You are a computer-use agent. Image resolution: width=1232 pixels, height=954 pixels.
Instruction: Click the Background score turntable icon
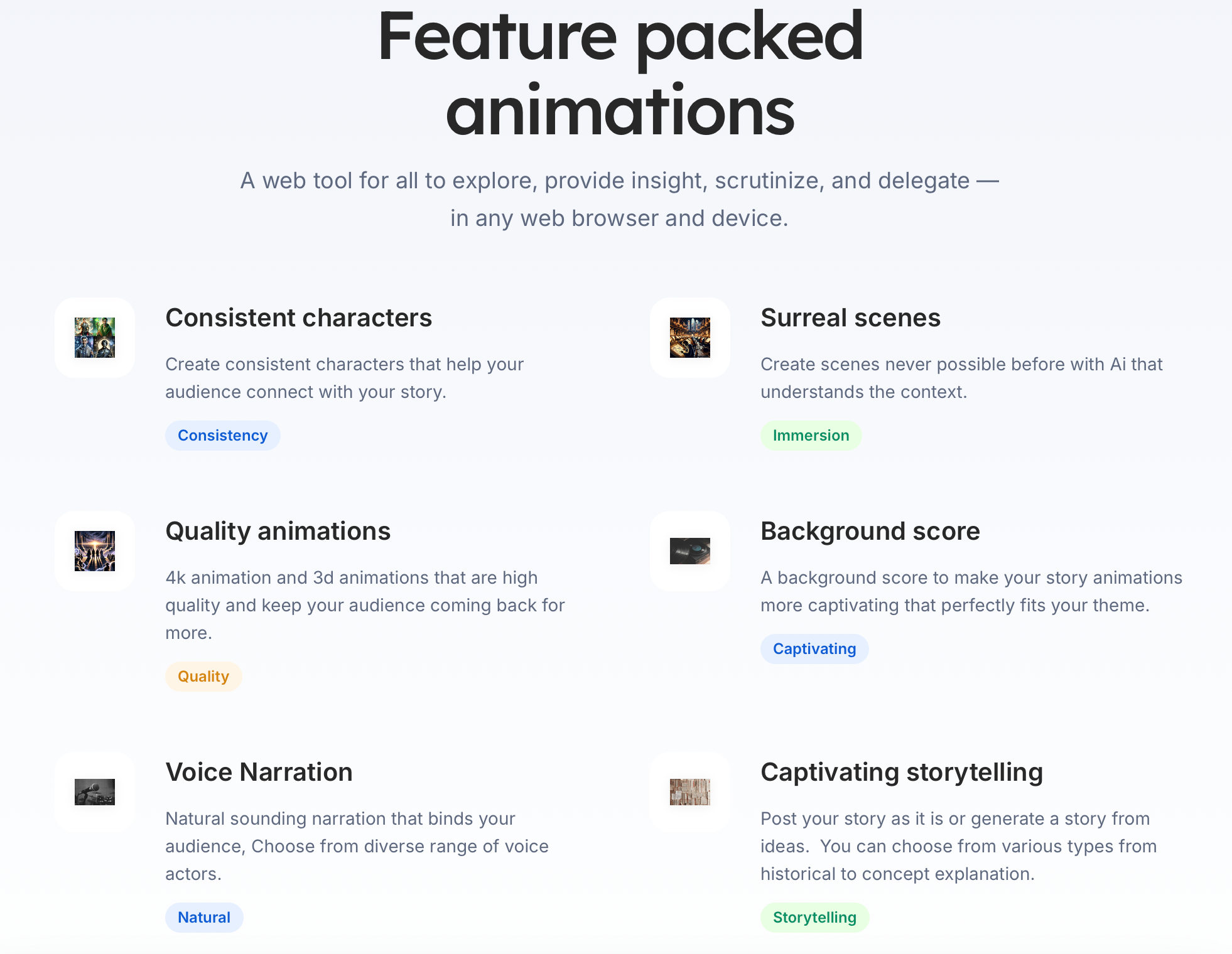[690, 551]
